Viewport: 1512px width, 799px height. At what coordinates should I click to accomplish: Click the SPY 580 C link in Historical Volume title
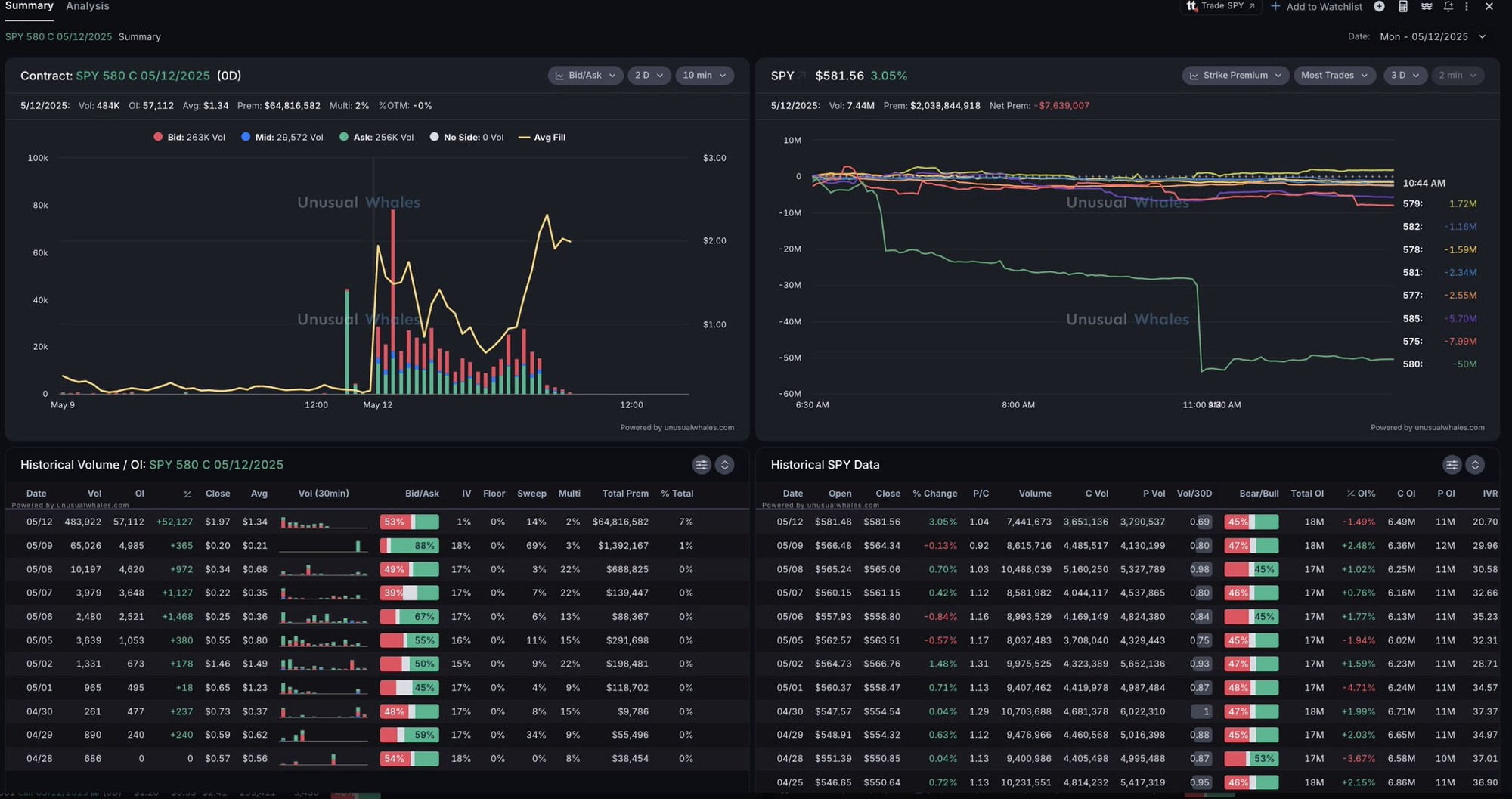[216, 465]
